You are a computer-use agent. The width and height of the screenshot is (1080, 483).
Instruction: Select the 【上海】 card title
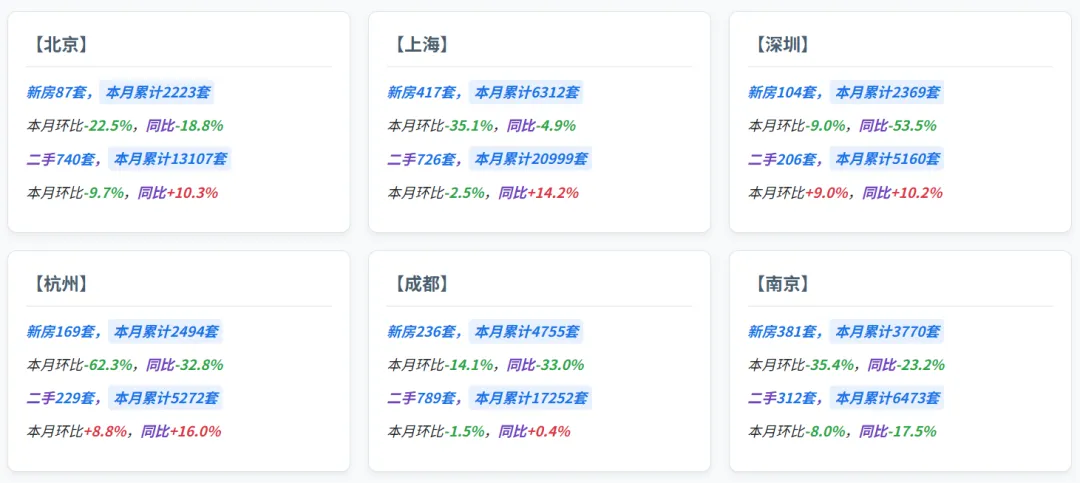[419, 45]
